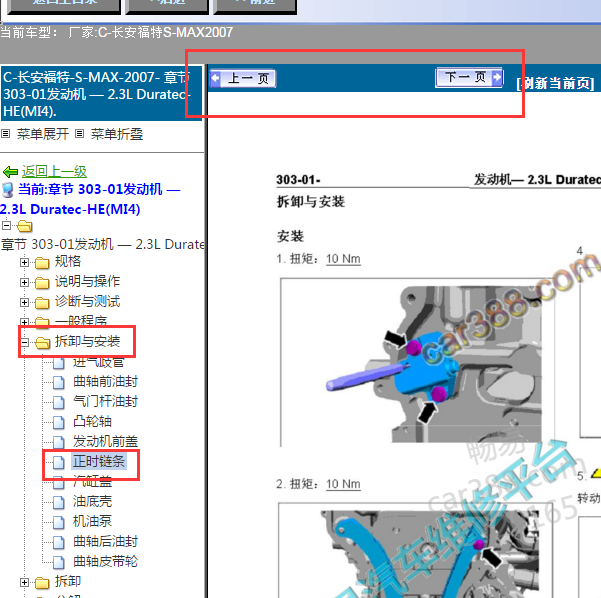Select the 规格 folder icon
Viewport: 601px width, 598px height.
[42, 263]
